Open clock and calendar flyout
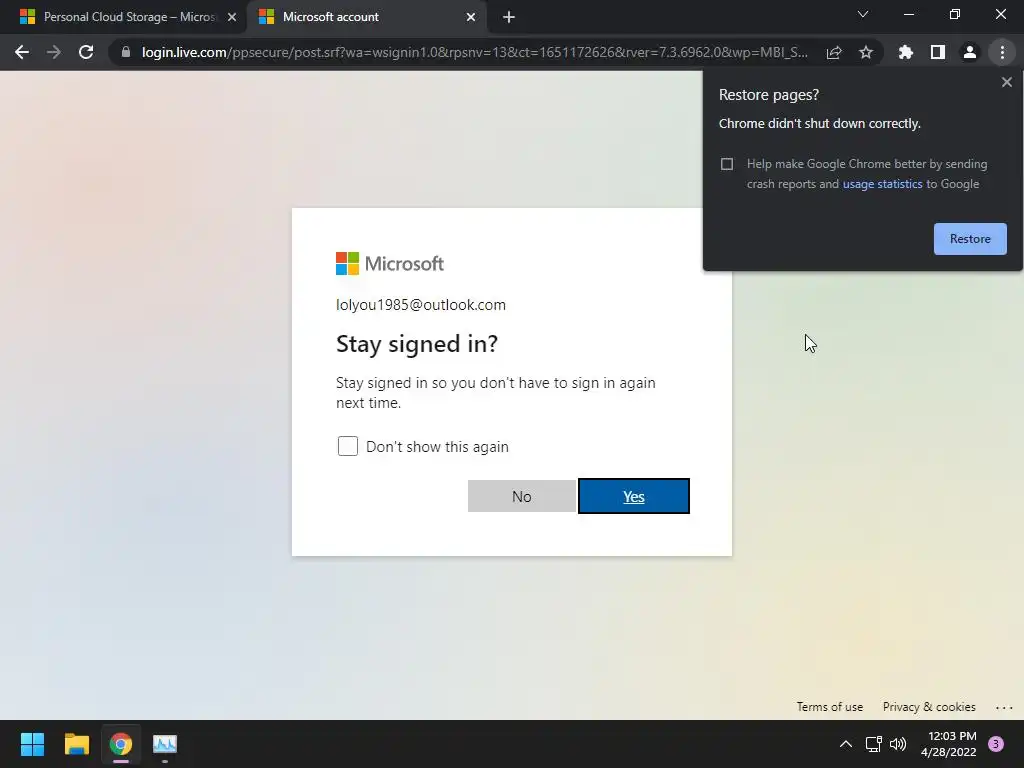The height and width of the screenshot is (768, 1024). click(948, 744)
